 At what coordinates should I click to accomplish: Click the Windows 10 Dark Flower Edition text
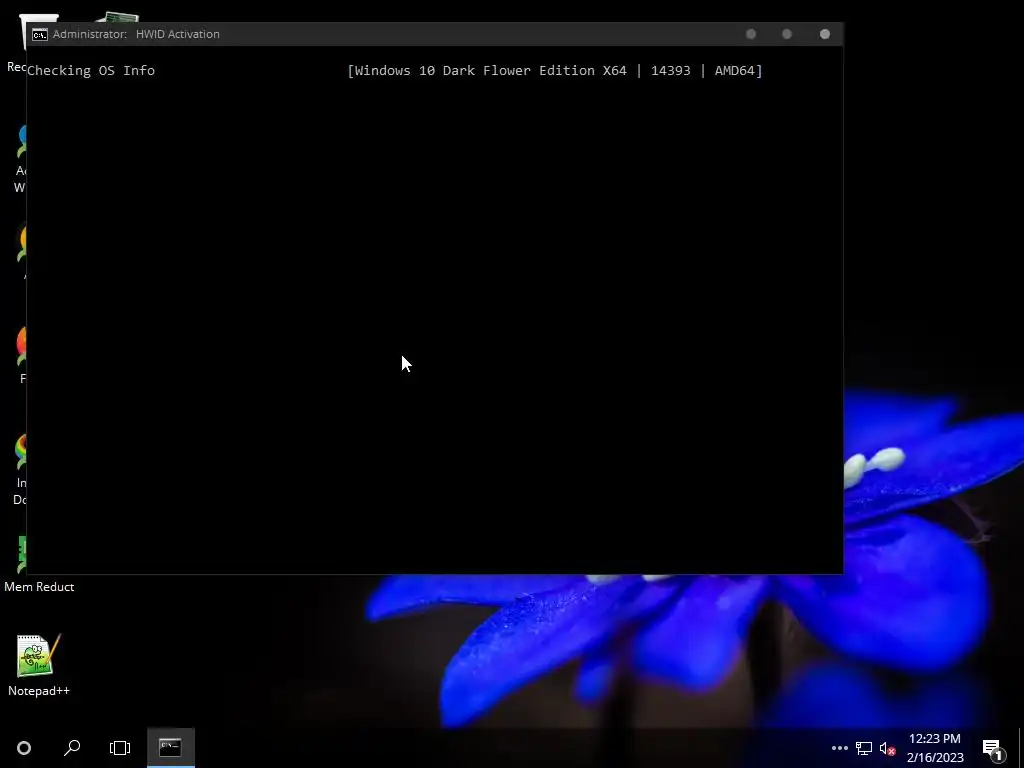pyautogui.click(x=555, y=71)
